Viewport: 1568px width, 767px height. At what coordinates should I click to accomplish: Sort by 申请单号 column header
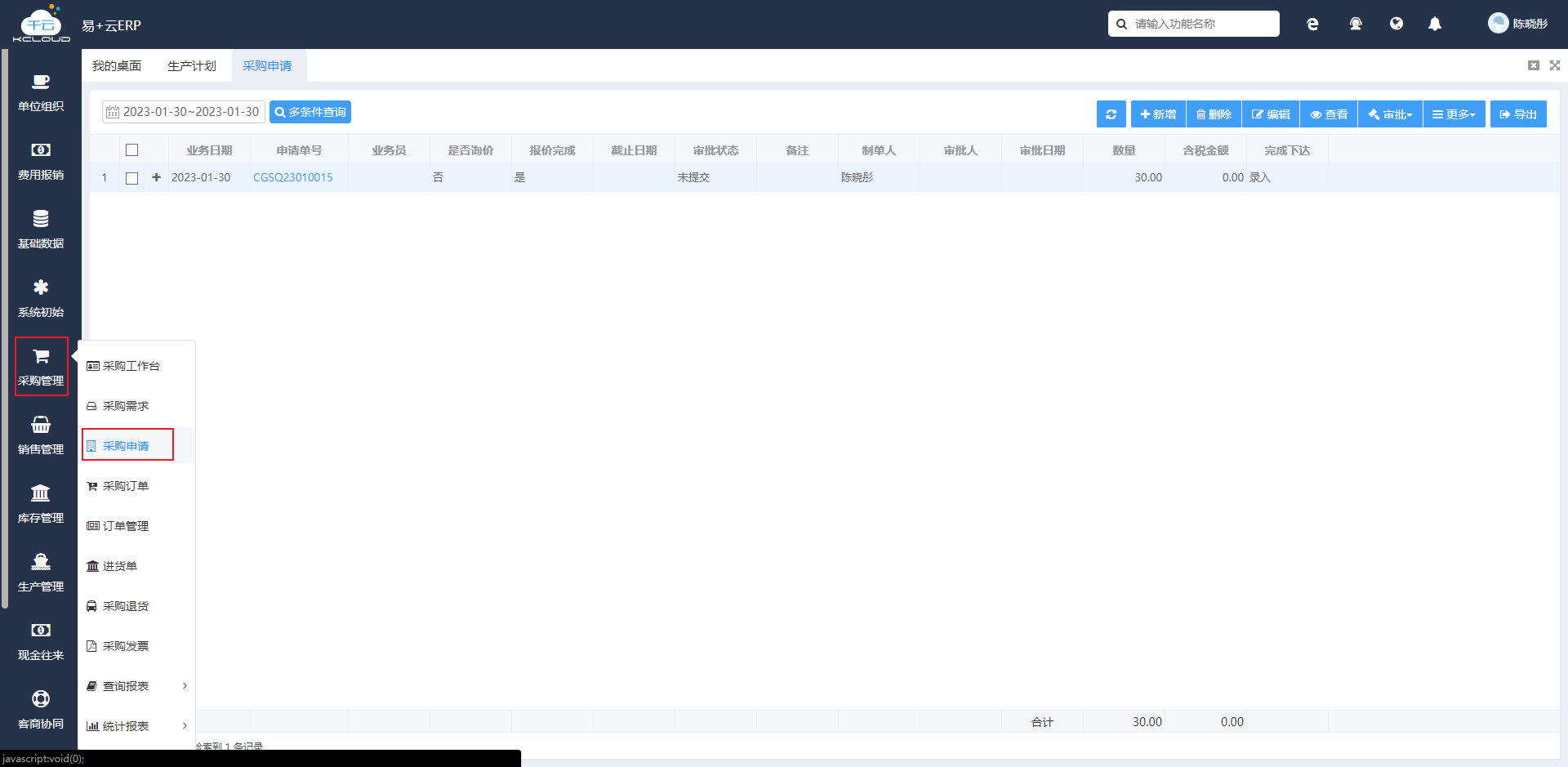pyautogui.click(x=299, y=150)
